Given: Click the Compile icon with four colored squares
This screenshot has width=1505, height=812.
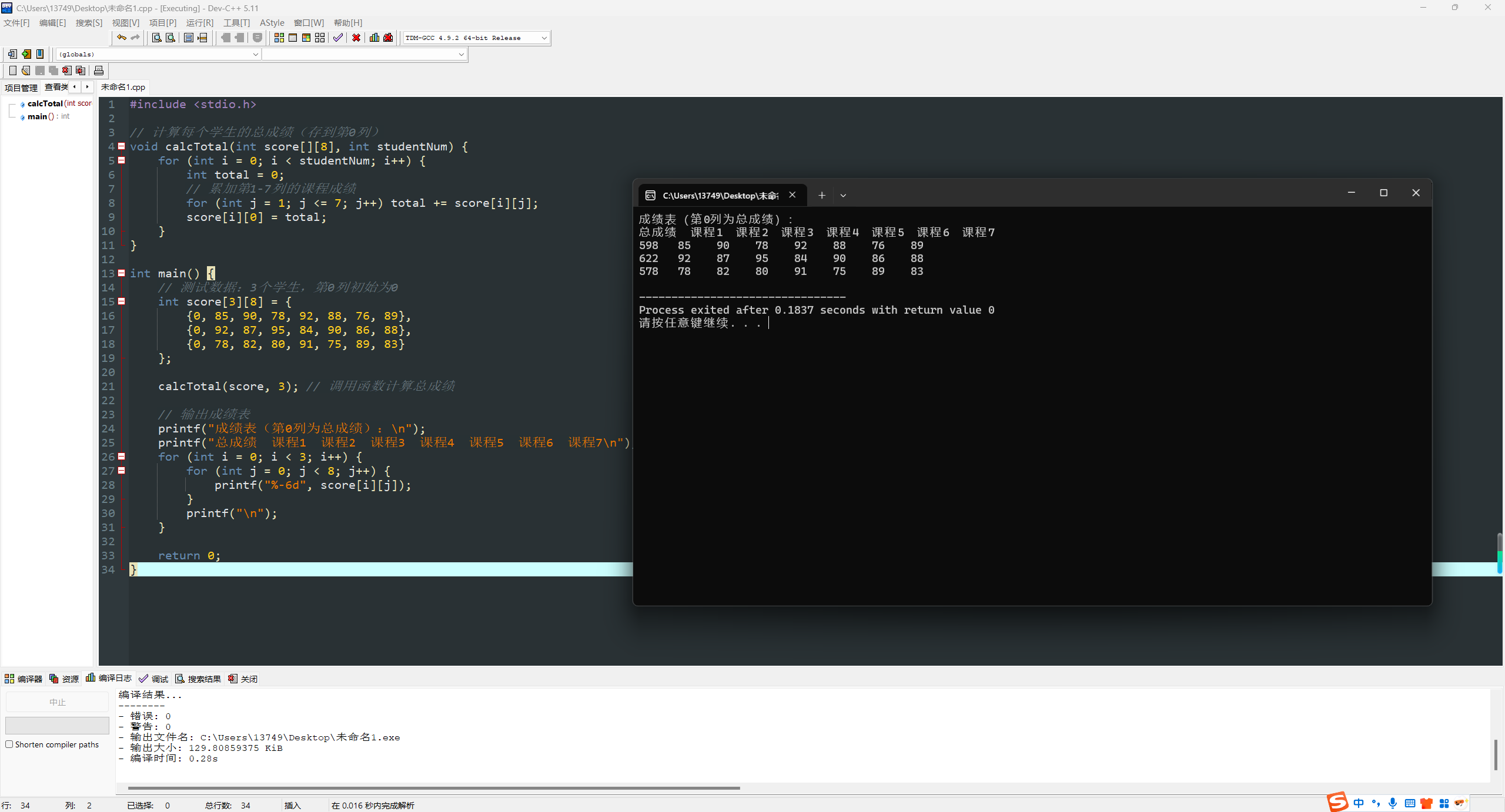Looking at the screenshot, I should tap(279, 38).
